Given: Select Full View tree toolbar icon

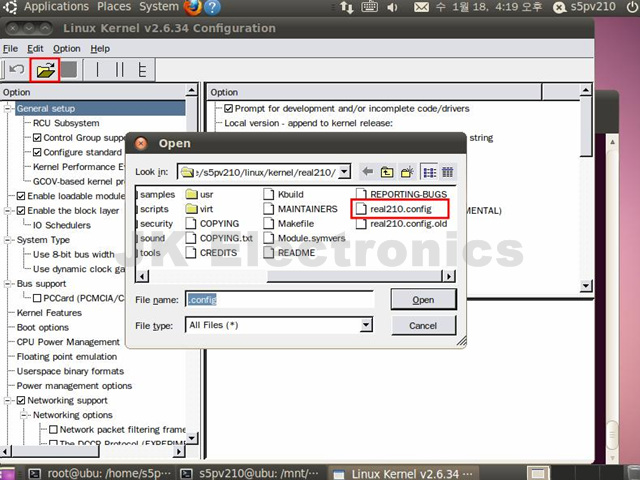Looking at the screenshot, I should point(142,70).
